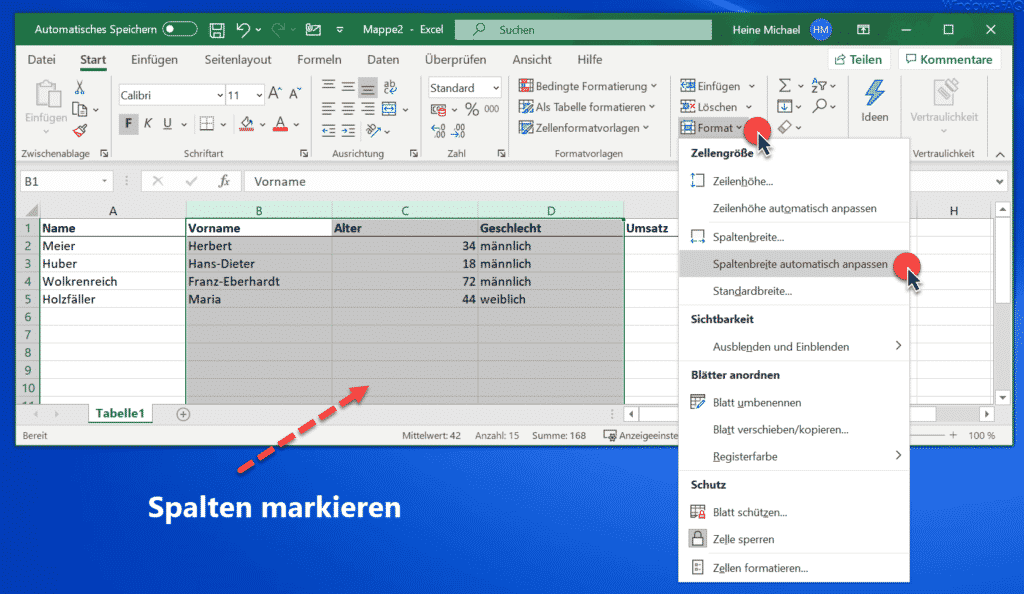Click the AutoSum sigma icon
1024x594 pixels.
(785, 86)
